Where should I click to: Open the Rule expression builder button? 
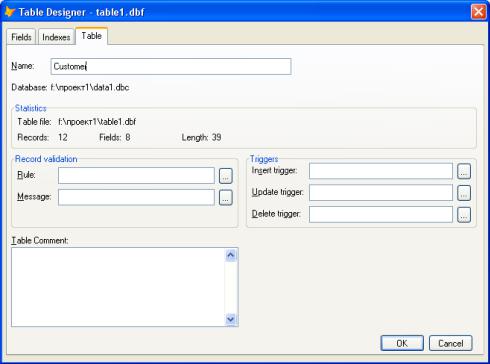point(226,176)
